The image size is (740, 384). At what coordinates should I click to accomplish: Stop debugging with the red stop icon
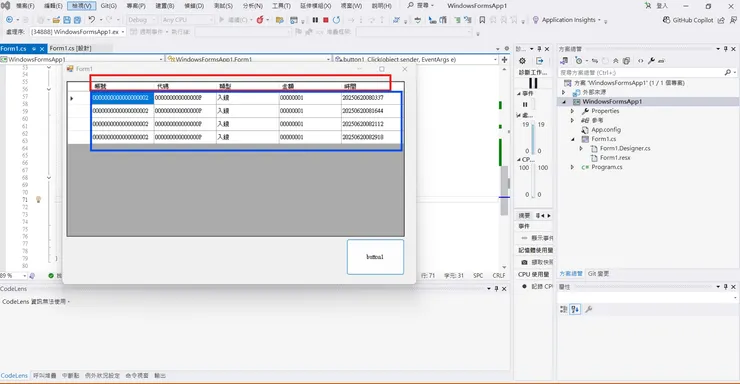(326, 20)
